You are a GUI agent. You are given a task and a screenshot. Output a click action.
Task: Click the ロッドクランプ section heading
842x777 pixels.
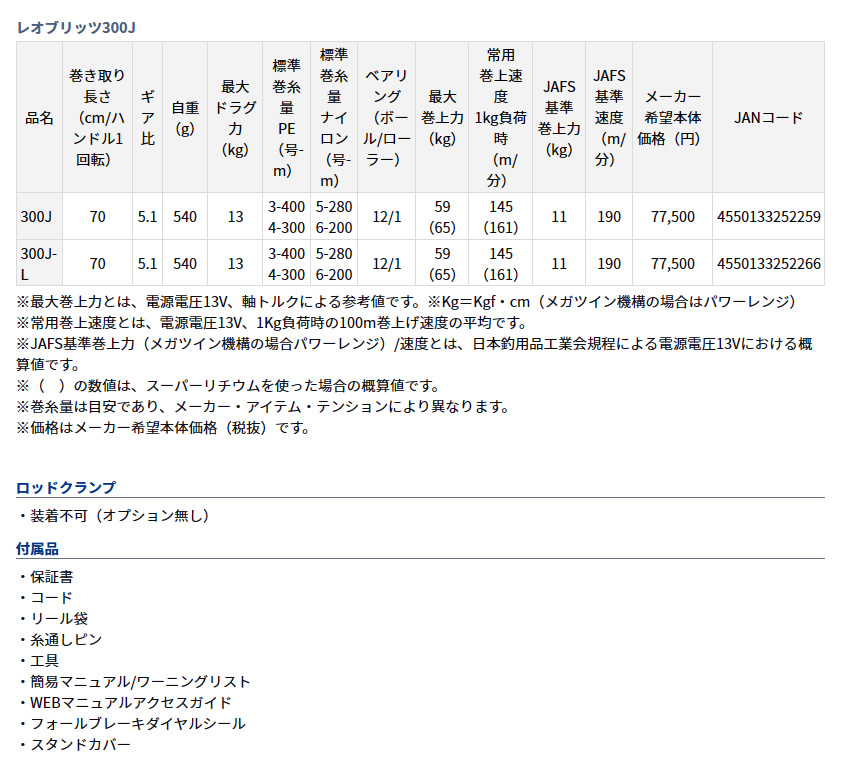[66, 487]
